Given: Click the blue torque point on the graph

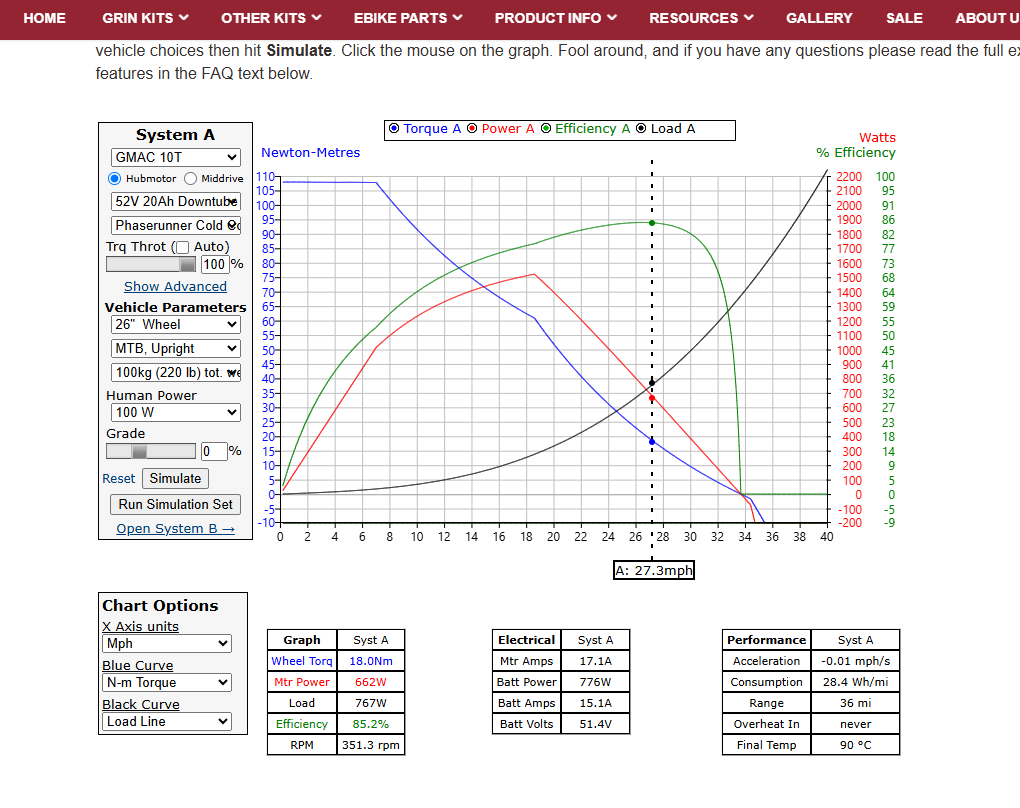Looking at the screenshot, I should [652, 442].
